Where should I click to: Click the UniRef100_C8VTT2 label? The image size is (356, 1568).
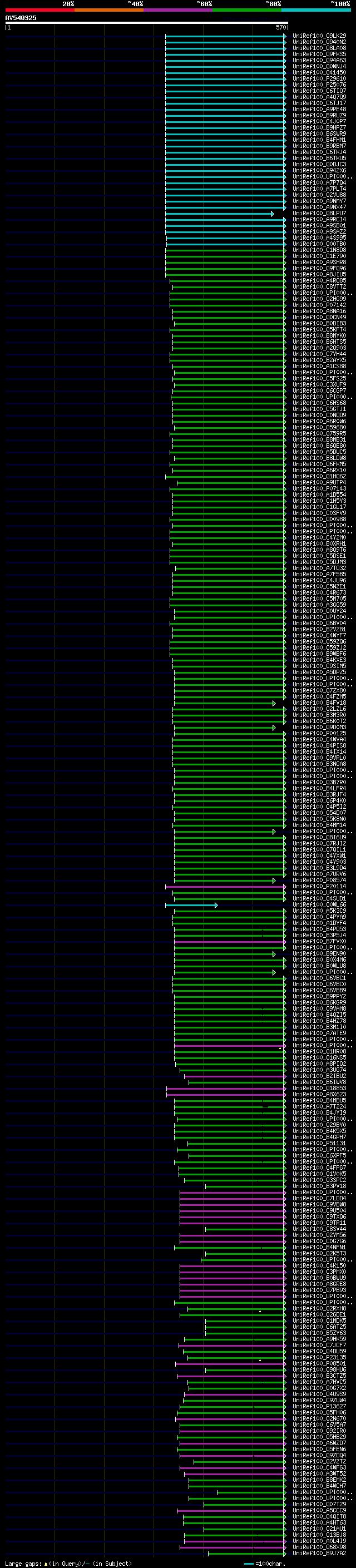coord(319,286)
